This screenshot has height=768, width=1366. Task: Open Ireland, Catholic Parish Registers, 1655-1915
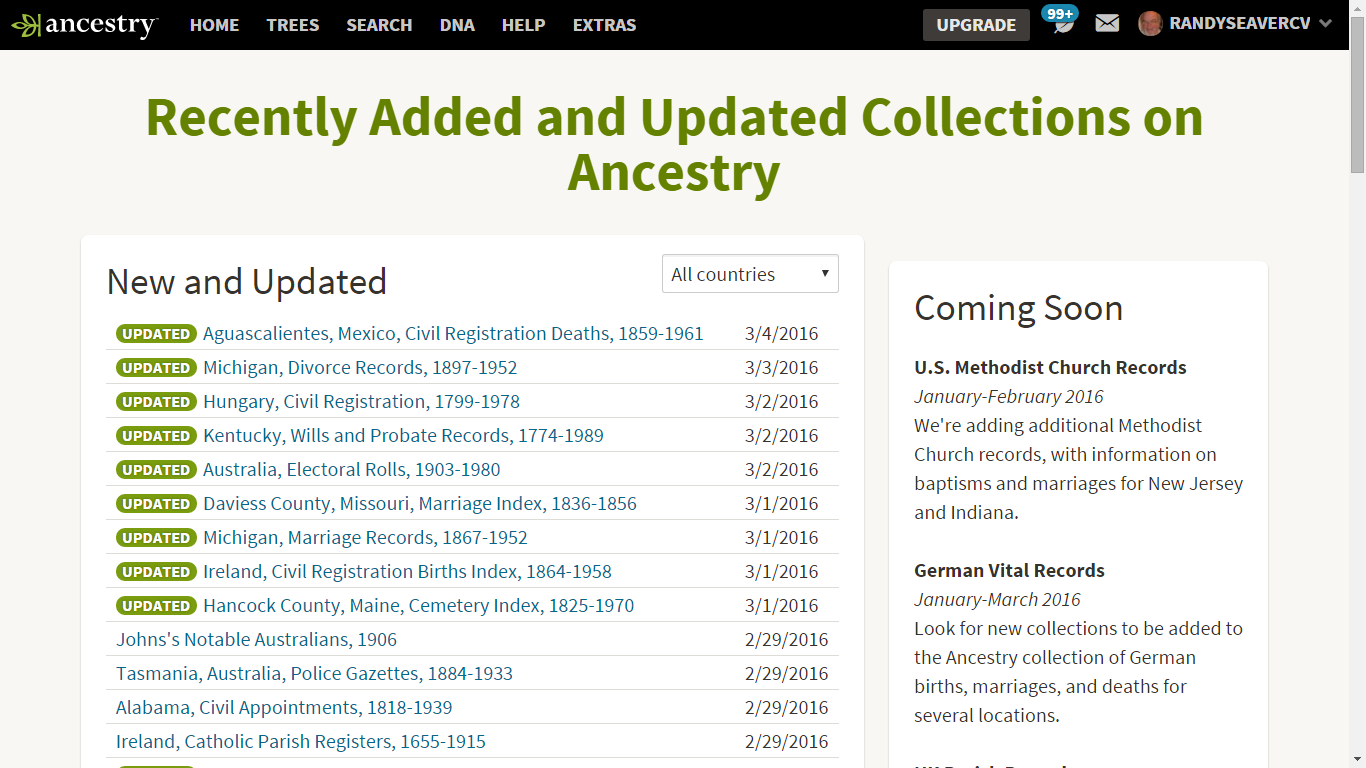click(x=301, y=742)
